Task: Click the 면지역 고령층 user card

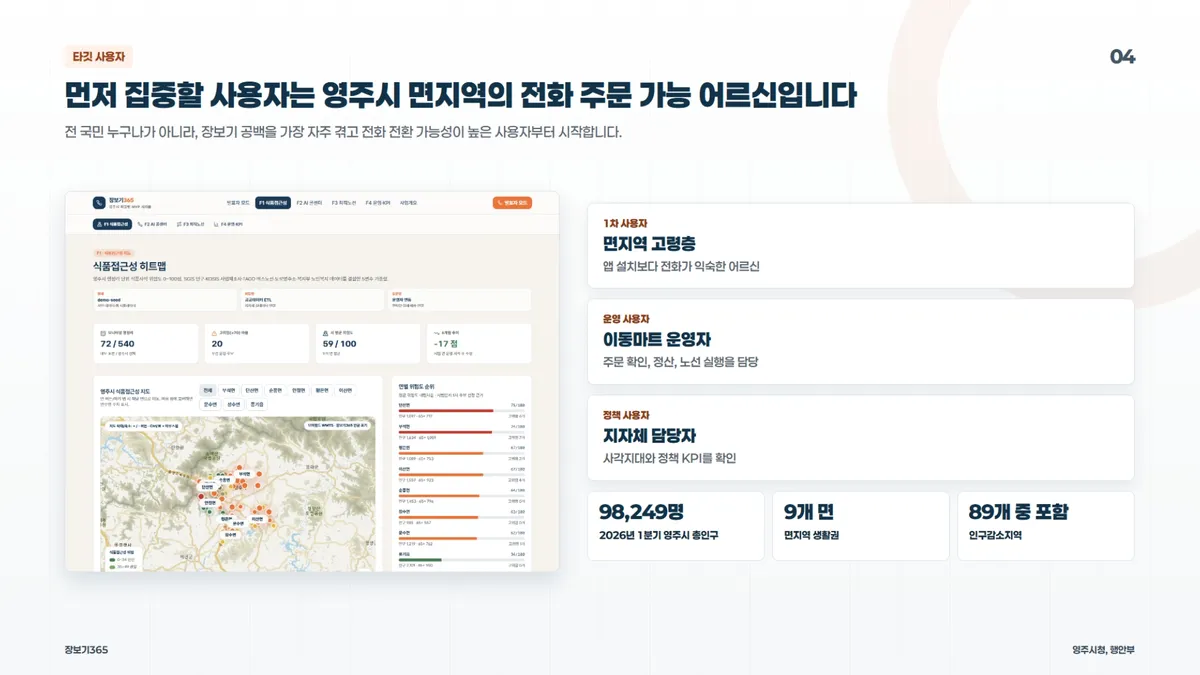Action: pos(861,245)
